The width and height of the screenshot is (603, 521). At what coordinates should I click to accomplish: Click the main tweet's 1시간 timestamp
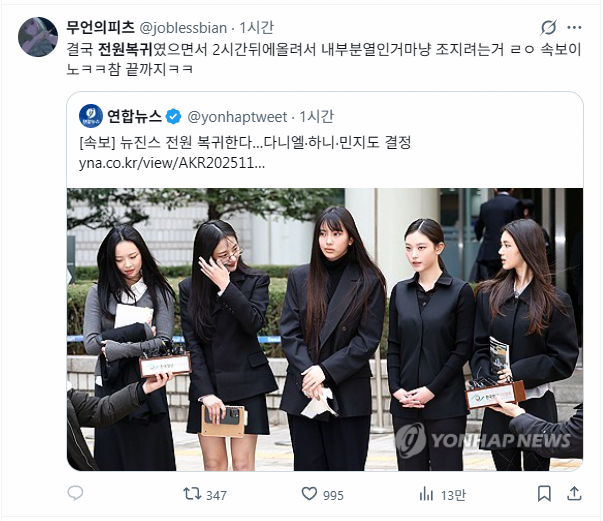[257, 28]
